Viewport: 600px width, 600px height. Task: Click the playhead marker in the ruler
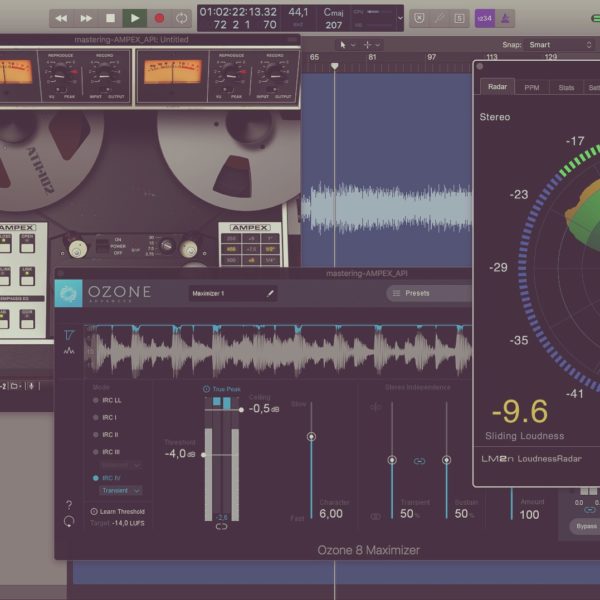[x=334, y=66]
